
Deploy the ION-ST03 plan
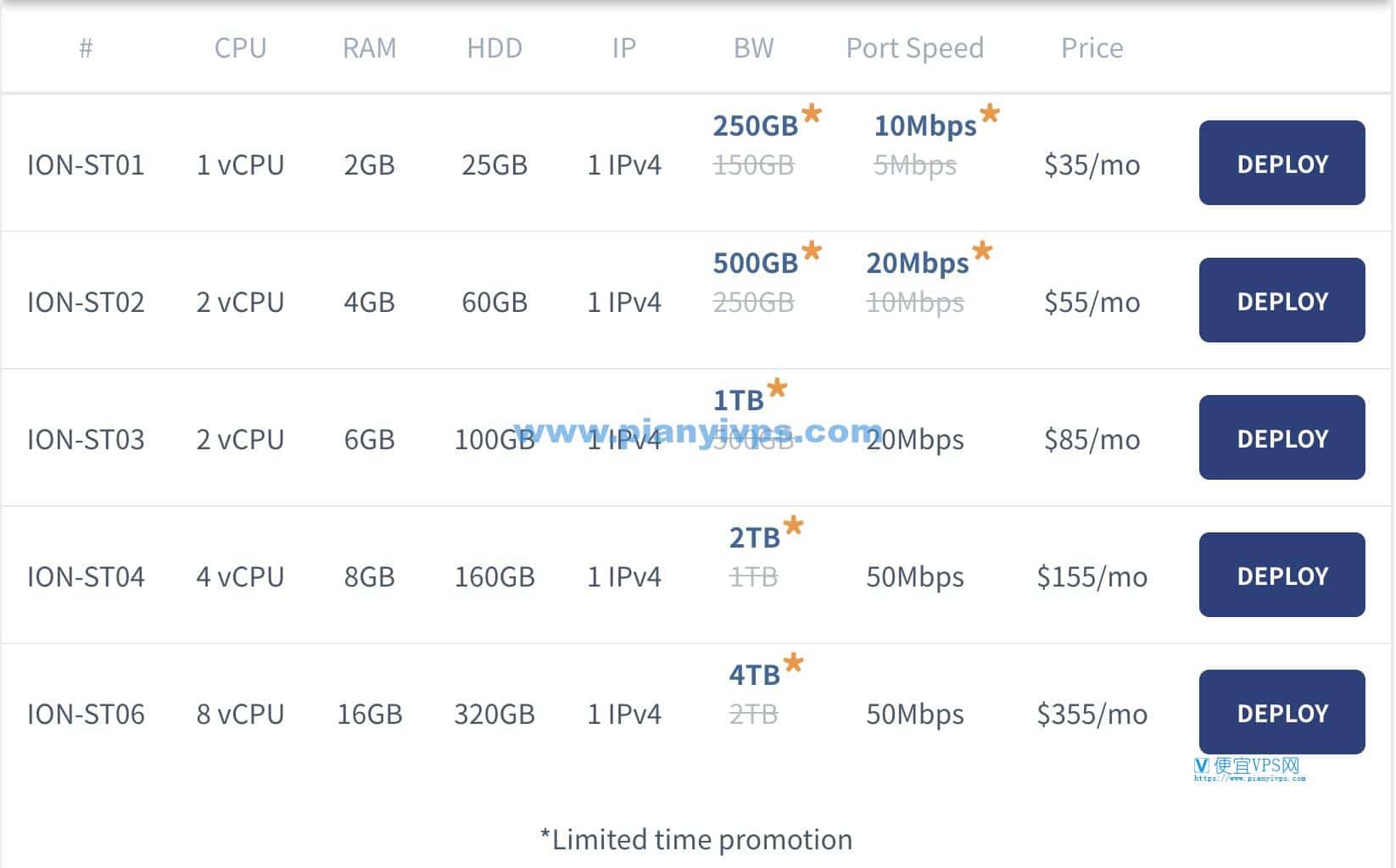1282,437
